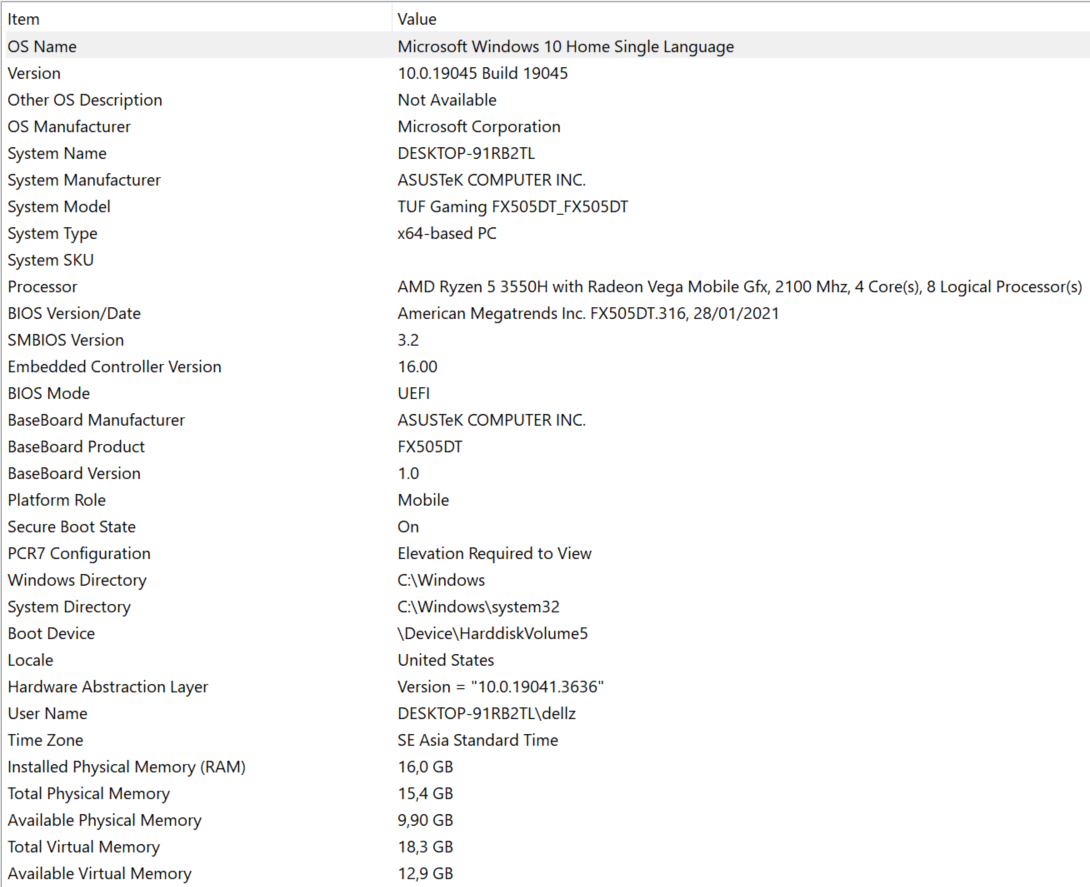Click the Locale United States value
This screenshot has height=887, width=1090.
[x=446, y=660]
